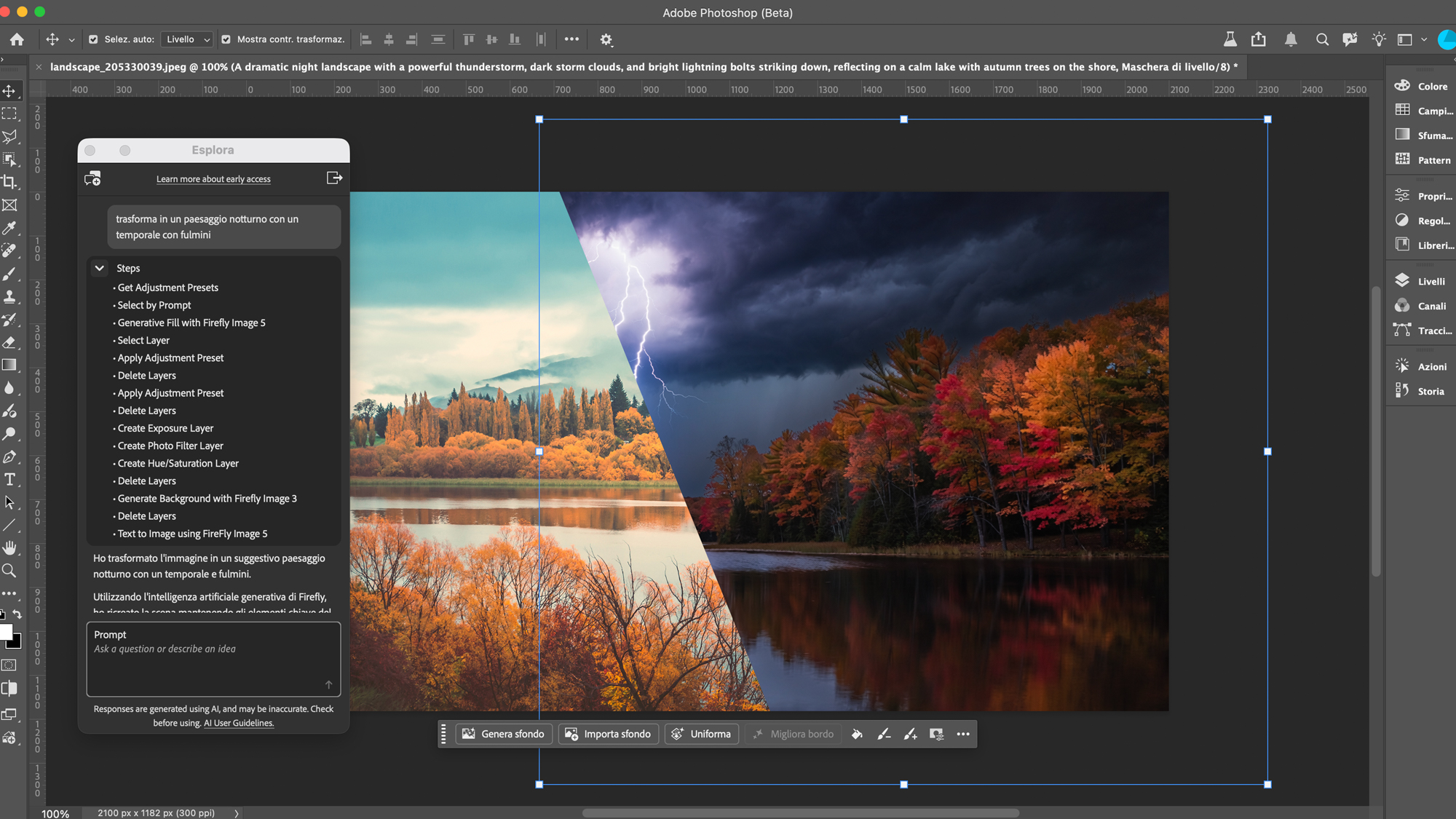The height and width of the screenshot is (819, 1456).
Task: Open the Livello auto-select dropdown
Action: [187, 39]
